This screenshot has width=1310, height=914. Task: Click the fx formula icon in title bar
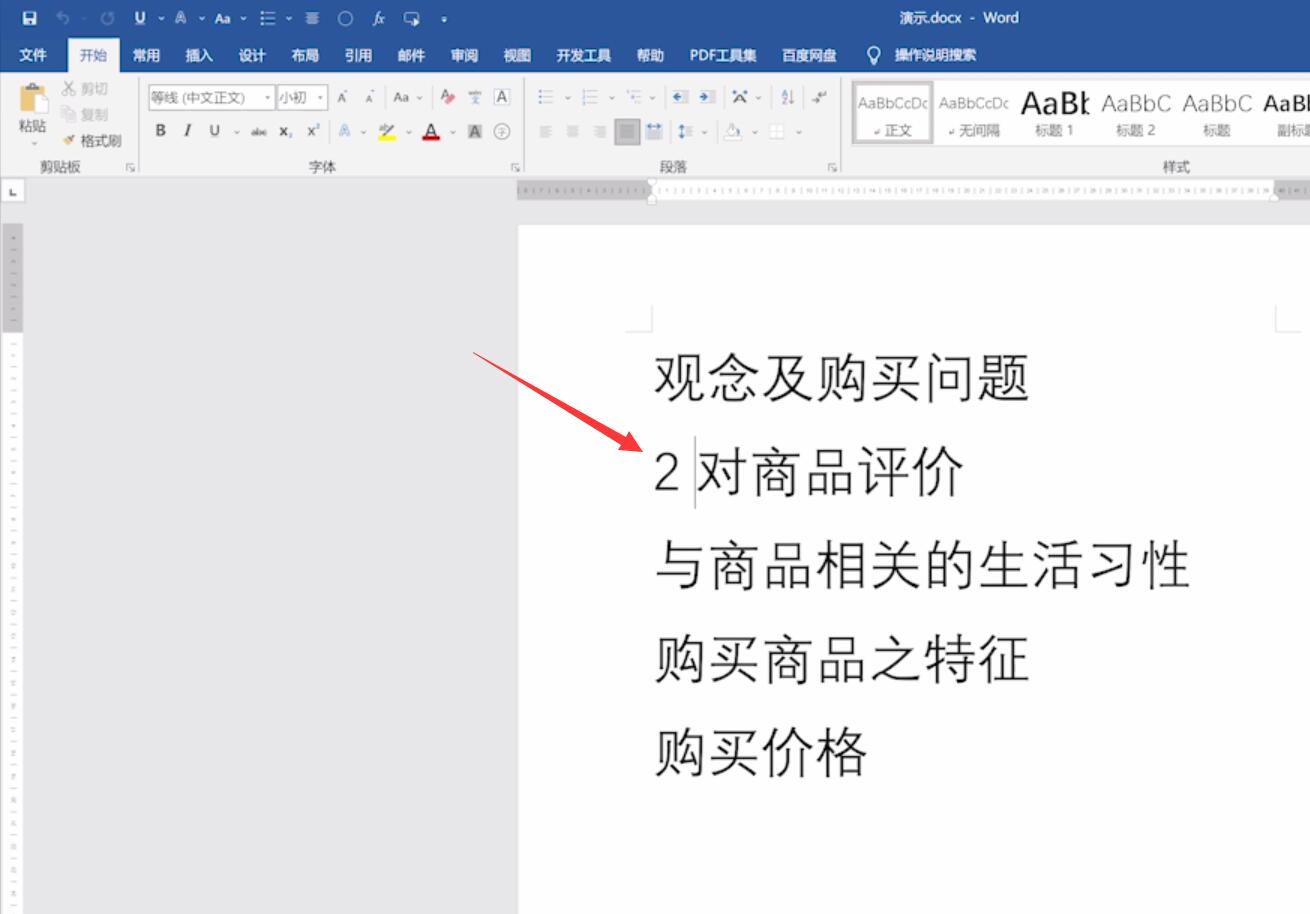(x=379, y=18)
